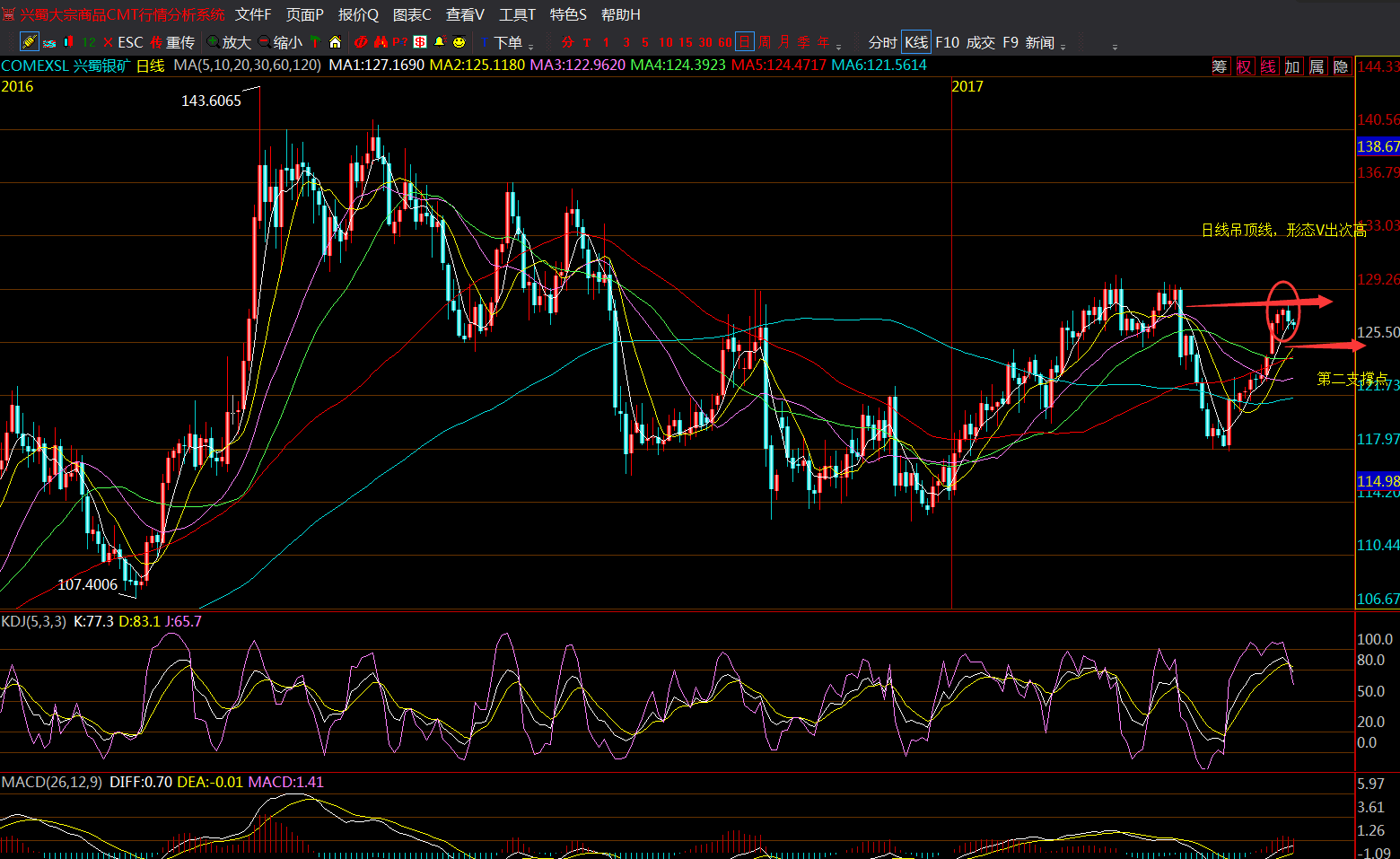Expand the overflow arrow after 新闻
The width and height of the screenshot is (1400, 859).
click(1063, 46)
